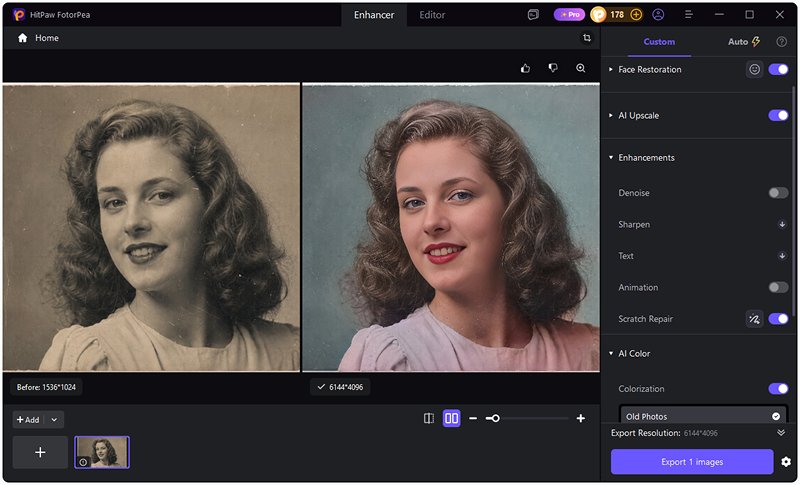
Task: Open export settings gear icon
Action: pyautogui.click(x=786, y=462)
